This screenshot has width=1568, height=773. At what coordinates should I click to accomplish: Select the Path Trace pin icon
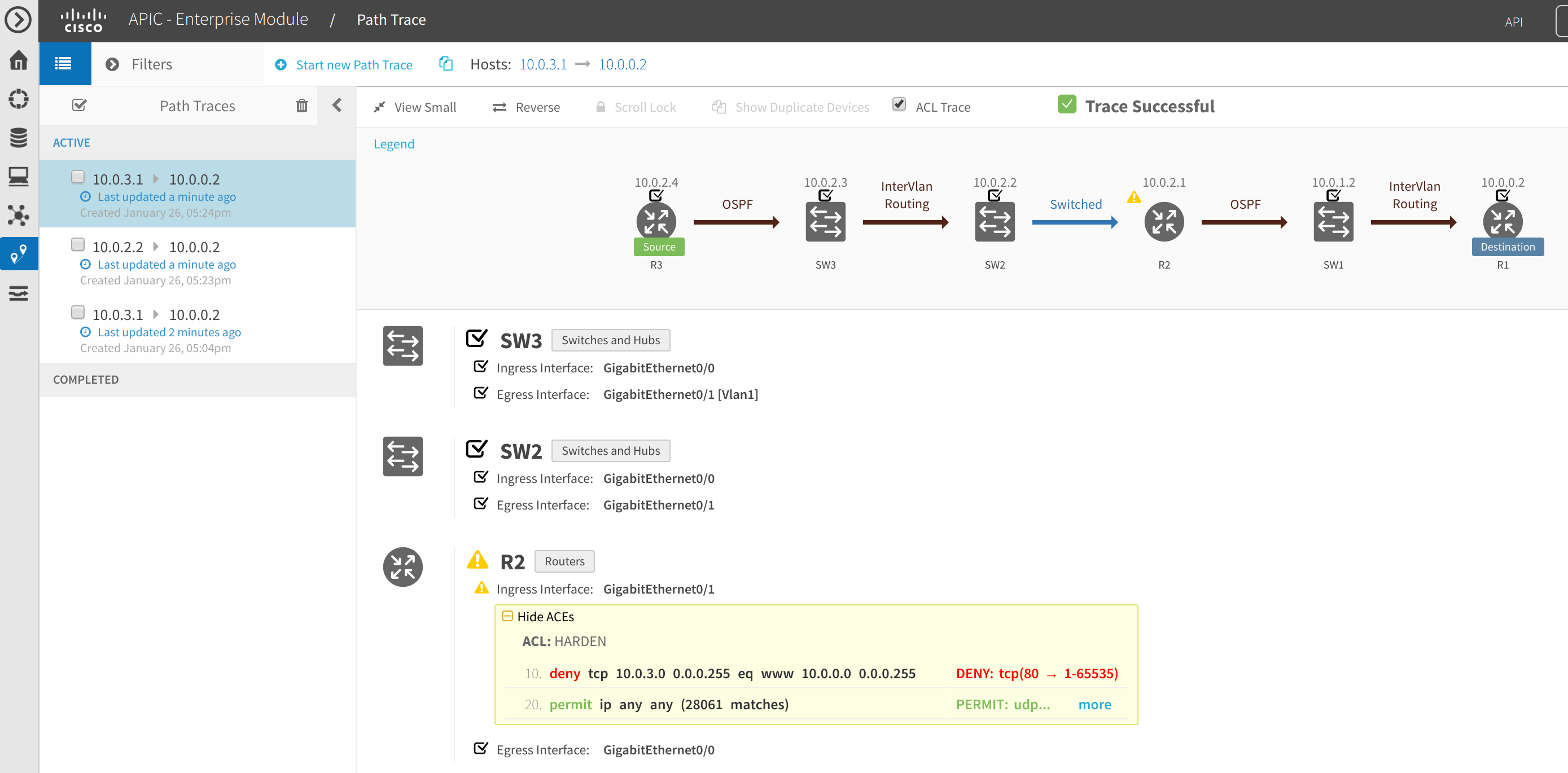click(19, 254)
